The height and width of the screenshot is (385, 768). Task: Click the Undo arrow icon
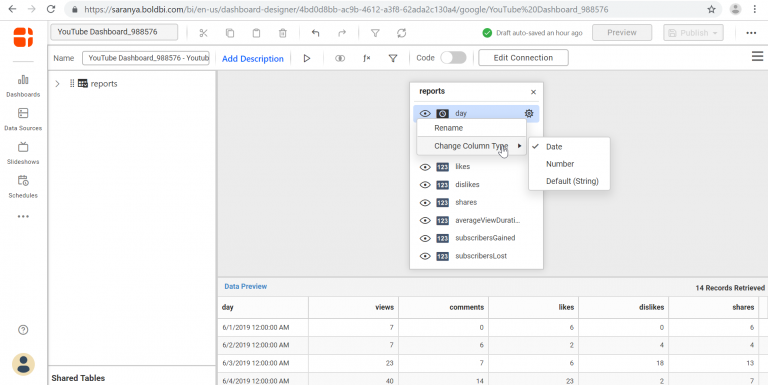click(x=315, y=33)
